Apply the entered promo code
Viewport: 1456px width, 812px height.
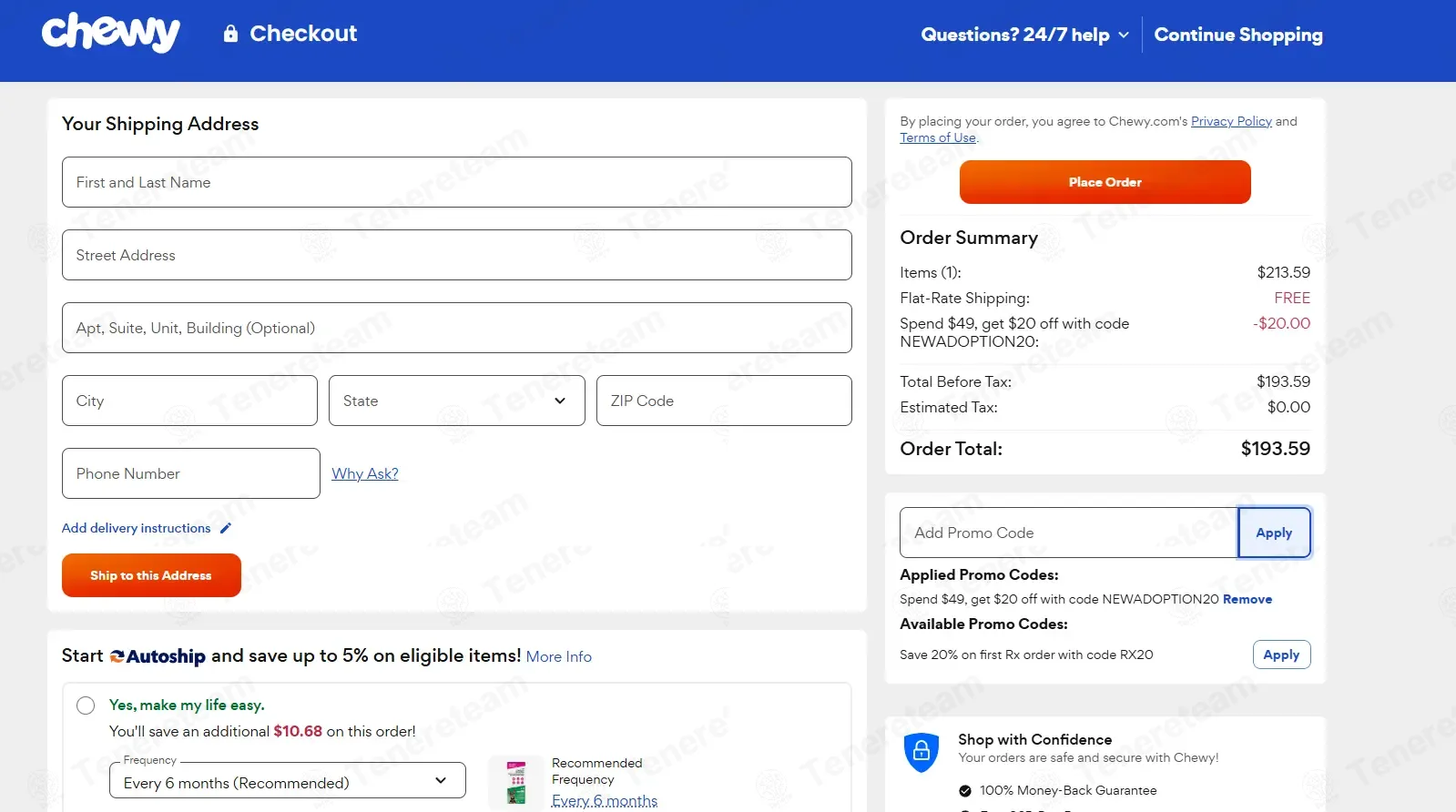tap(1274, 533)
